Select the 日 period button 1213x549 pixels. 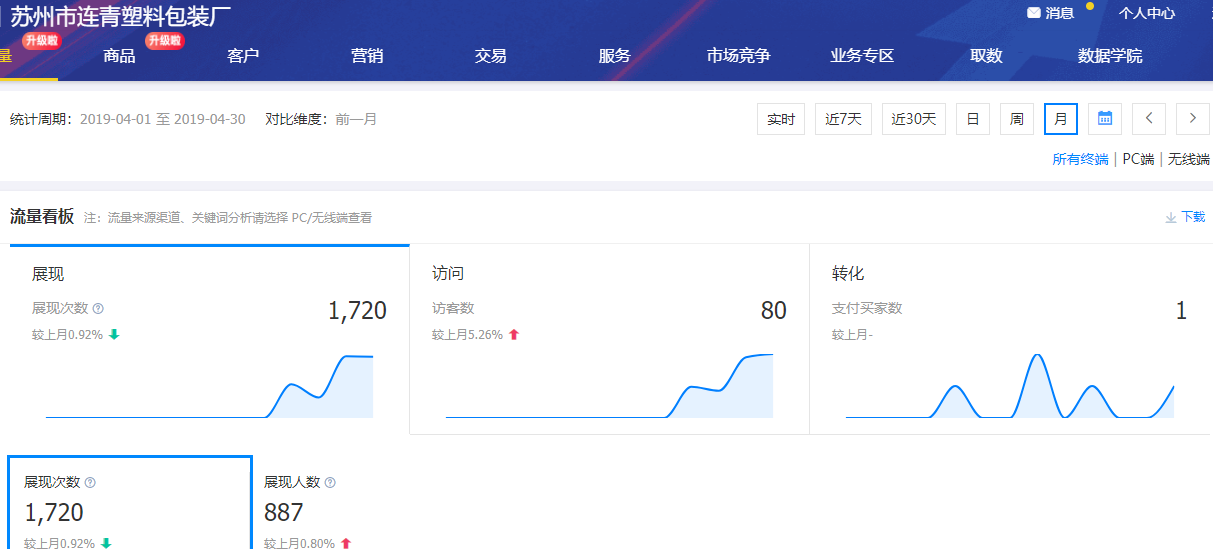pyautogui.click(x=973, y=119)
